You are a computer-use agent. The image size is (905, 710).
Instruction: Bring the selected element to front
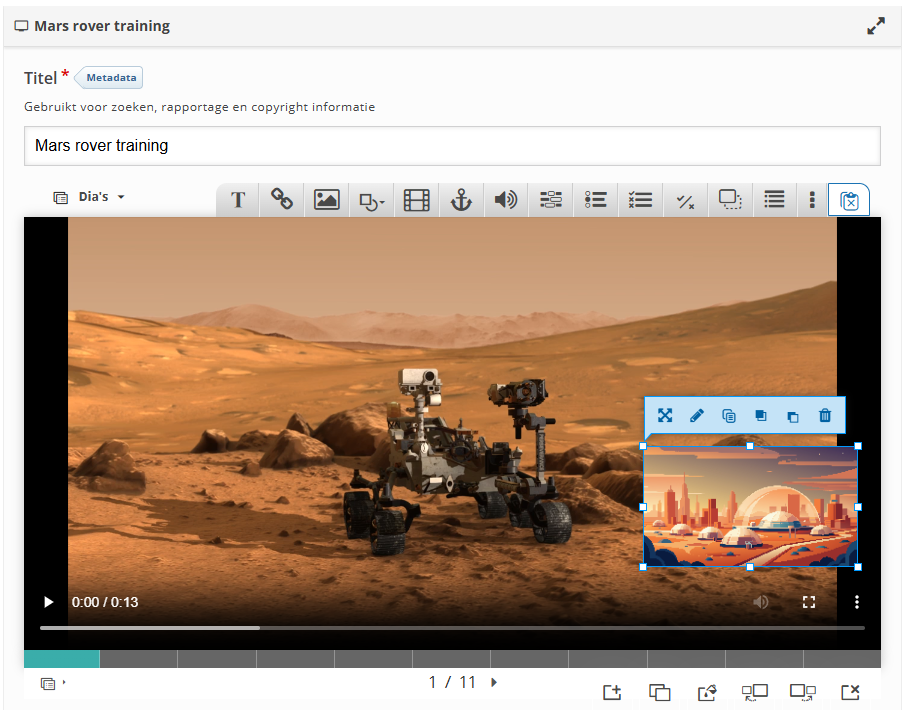(x=761, y=416)
